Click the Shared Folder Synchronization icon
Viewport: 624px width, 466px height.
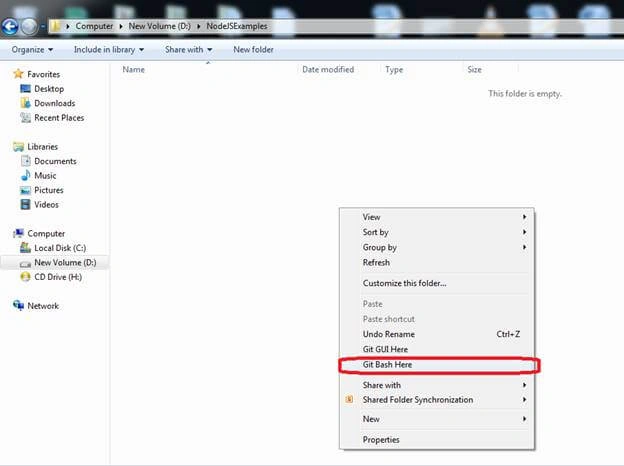click(349, 399)
